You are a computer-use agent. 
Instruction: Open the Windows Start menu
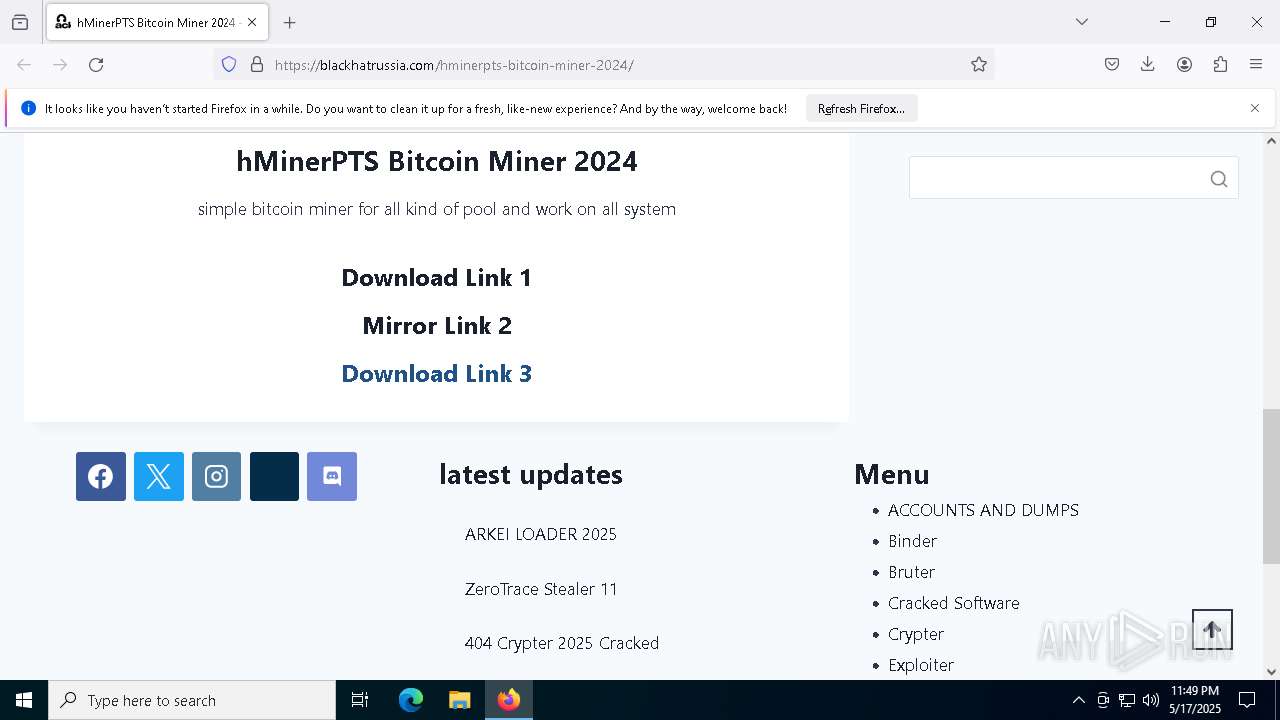(x=24, y=700)
